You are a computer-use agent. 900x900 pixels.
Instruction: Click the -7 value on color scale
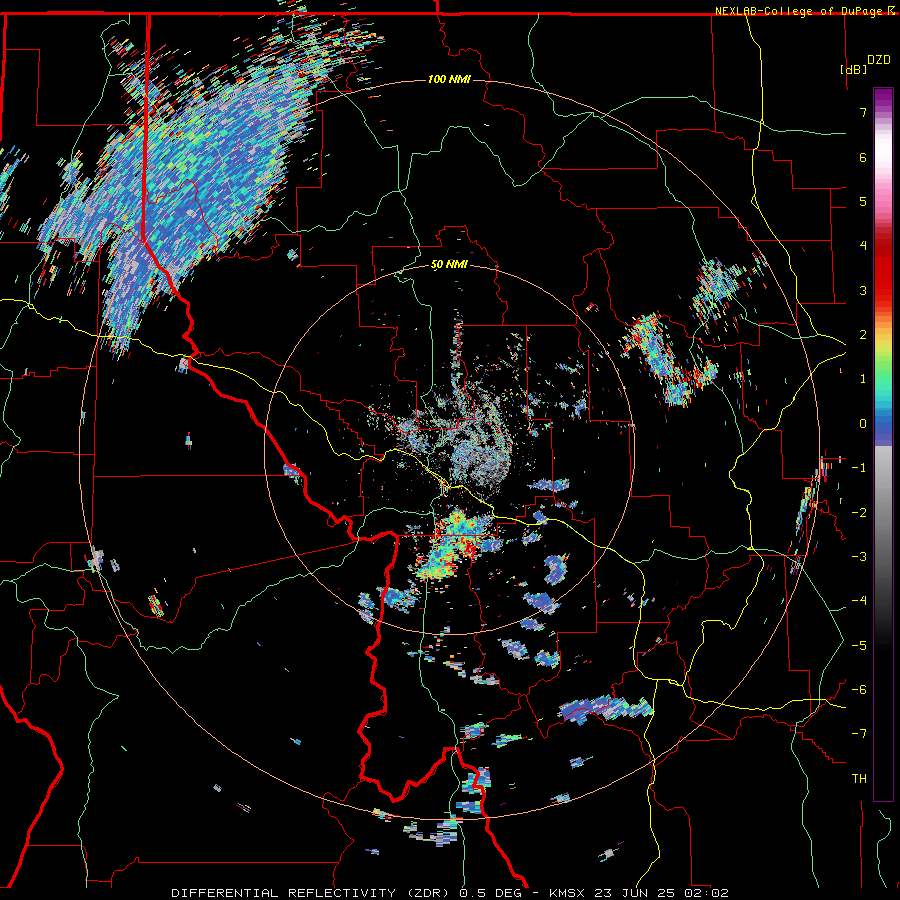859,734
